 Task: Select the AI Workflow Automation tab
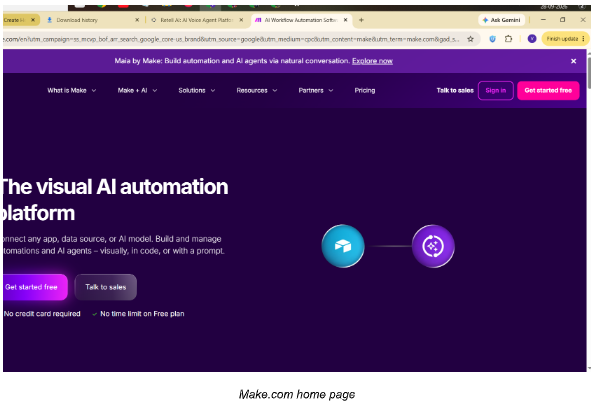pos(302,20)
